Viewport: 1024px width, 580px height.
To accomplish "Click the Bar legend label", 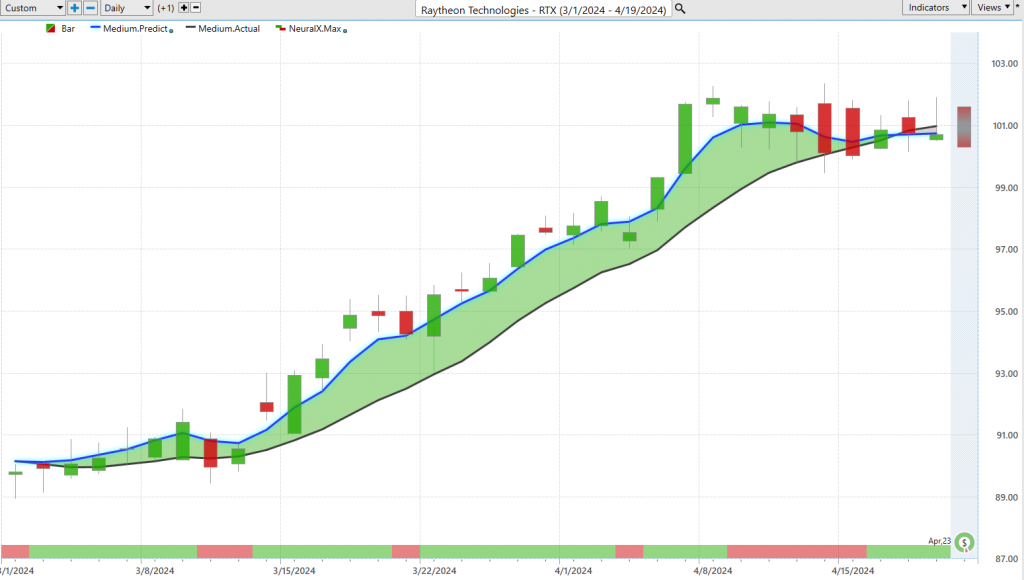I will (x=68, y=29).
